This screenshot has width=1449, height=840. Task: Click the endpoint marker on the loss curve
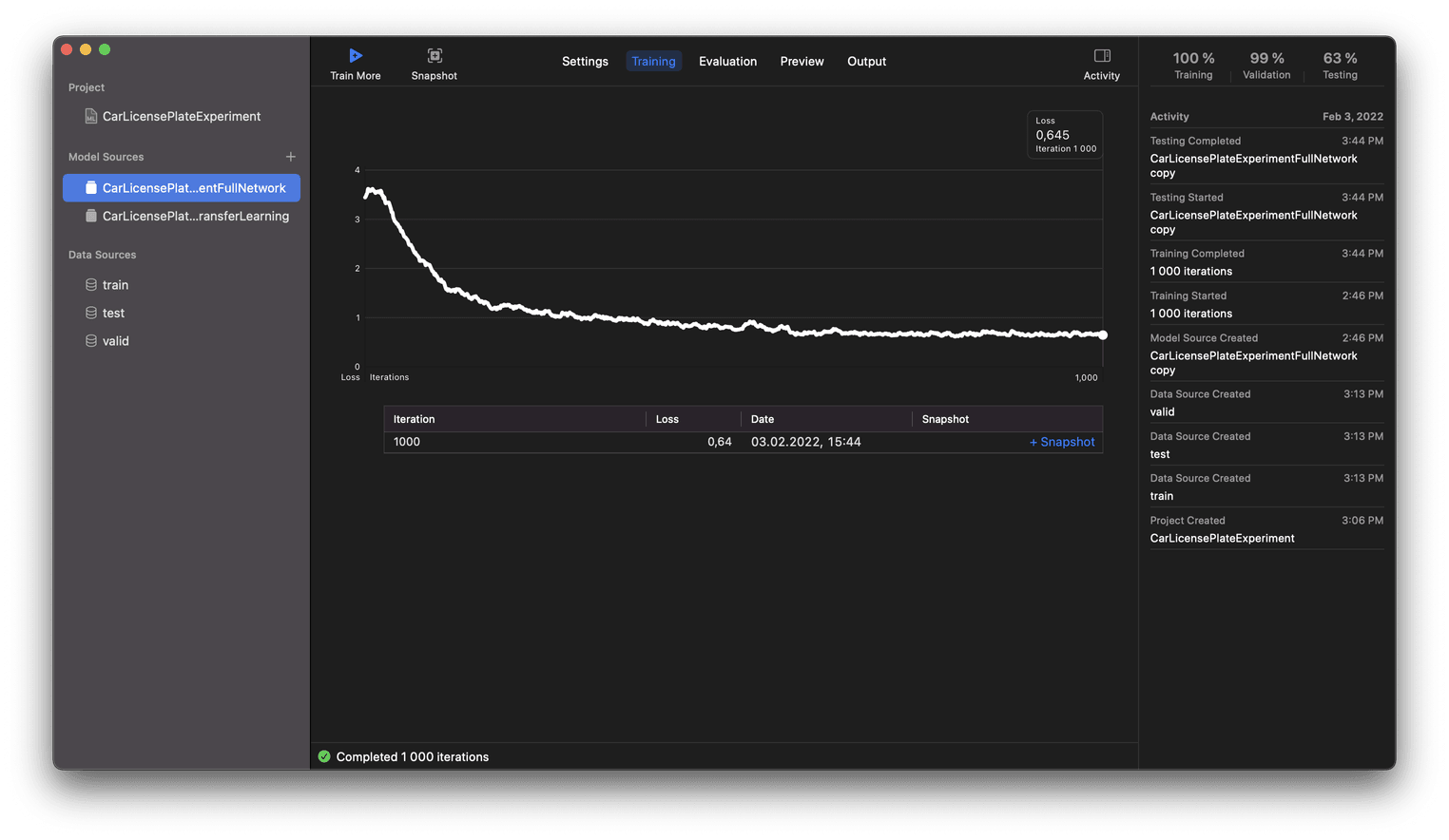[x=1102, y=334]
